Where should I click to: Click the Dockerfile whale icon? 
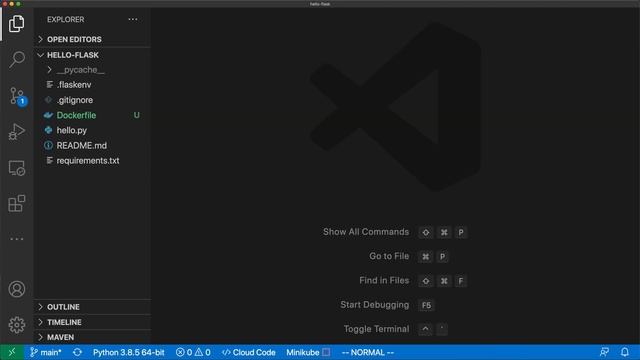[x=48, y=115]
